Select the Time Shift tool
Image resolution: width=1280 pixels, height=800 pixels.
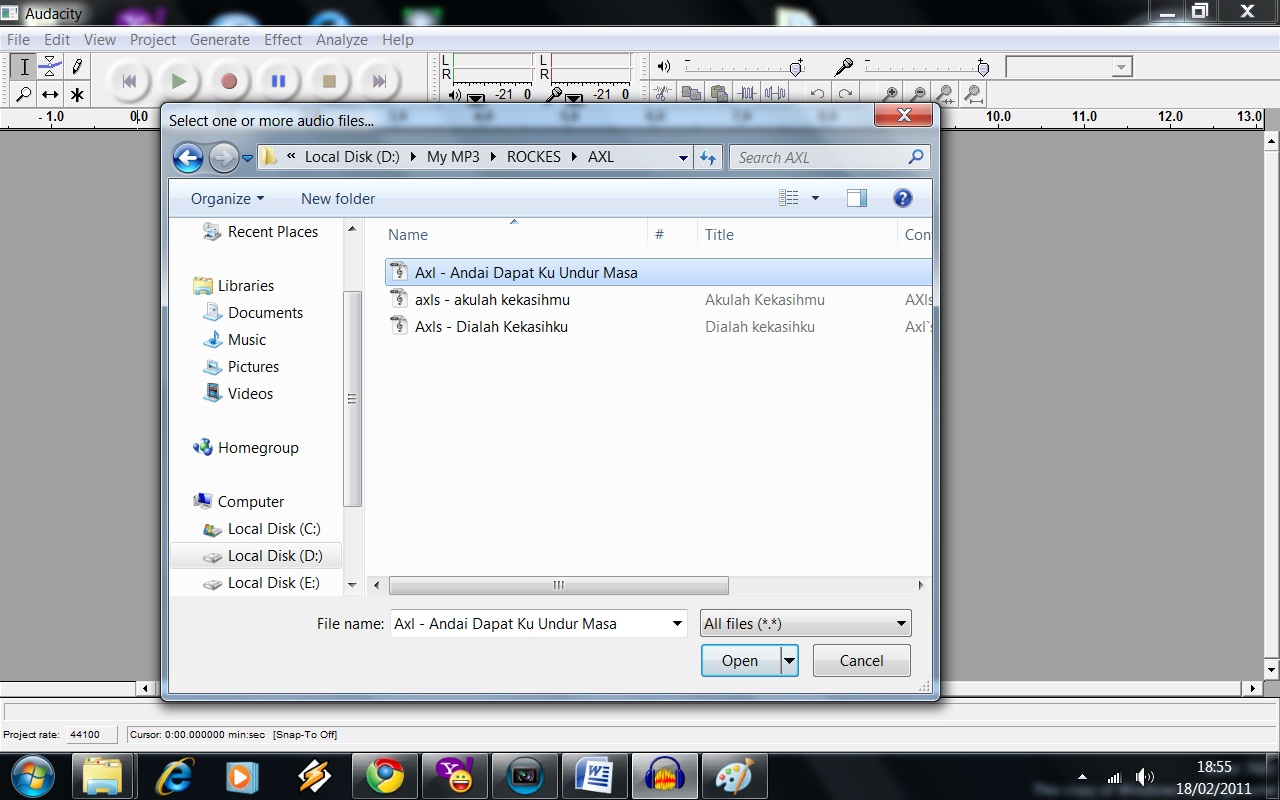click(50, 95)
